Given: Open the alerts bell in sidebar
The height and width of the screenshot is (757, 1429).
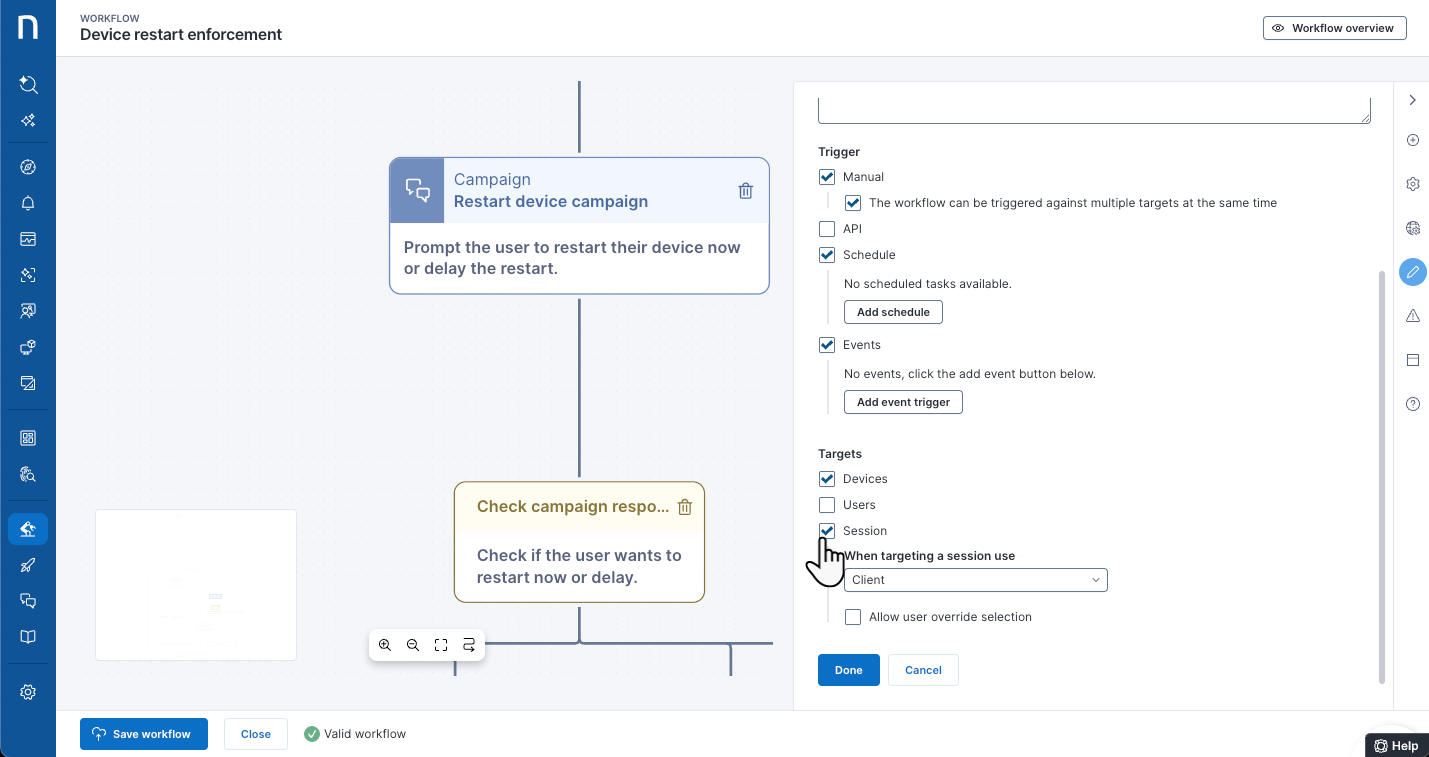Looking at the screenshot, I should 28,203.
